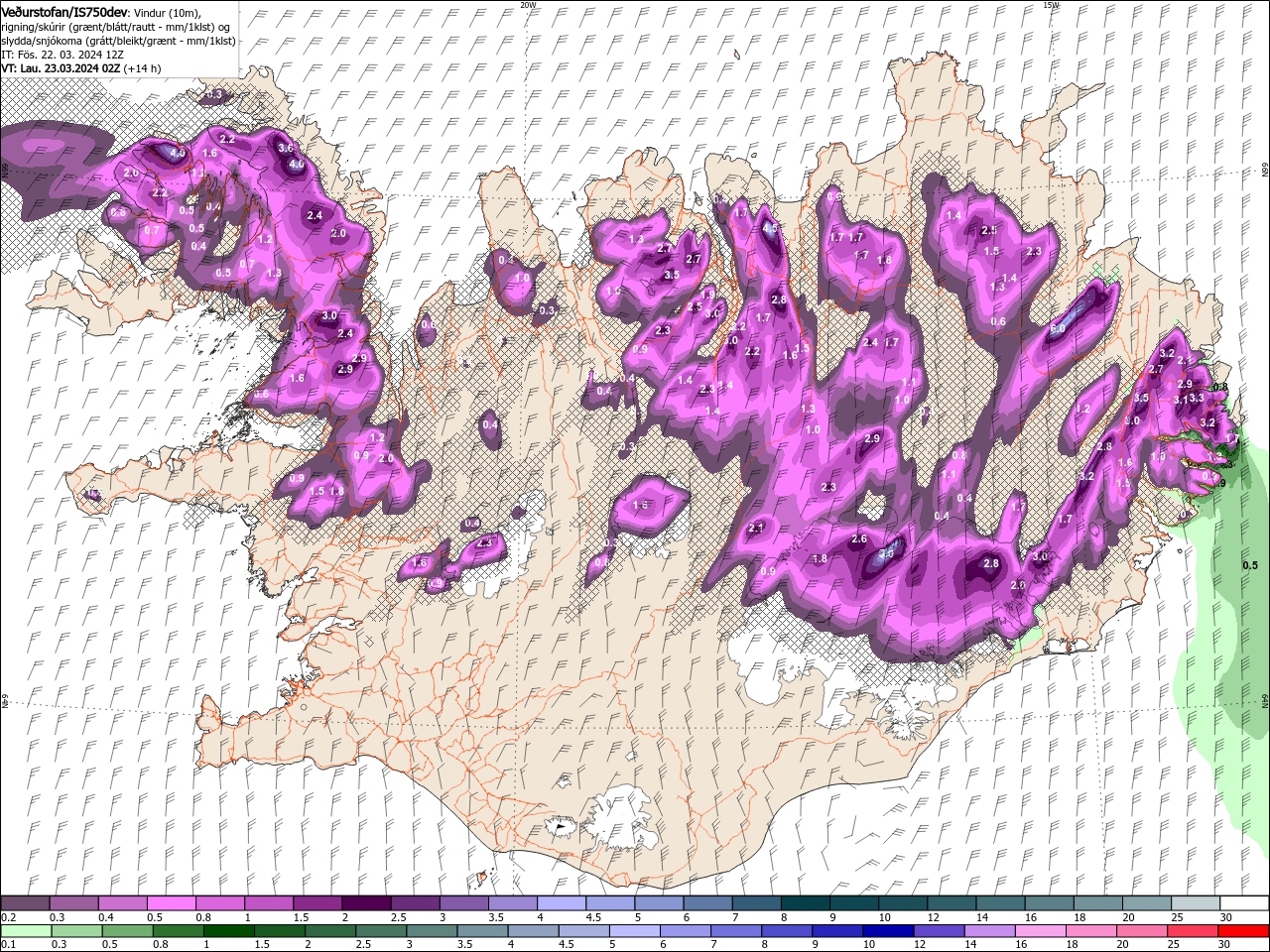1270x952 pixels.
Task: Click the 20W longitude label
Action: pos(528,5)
